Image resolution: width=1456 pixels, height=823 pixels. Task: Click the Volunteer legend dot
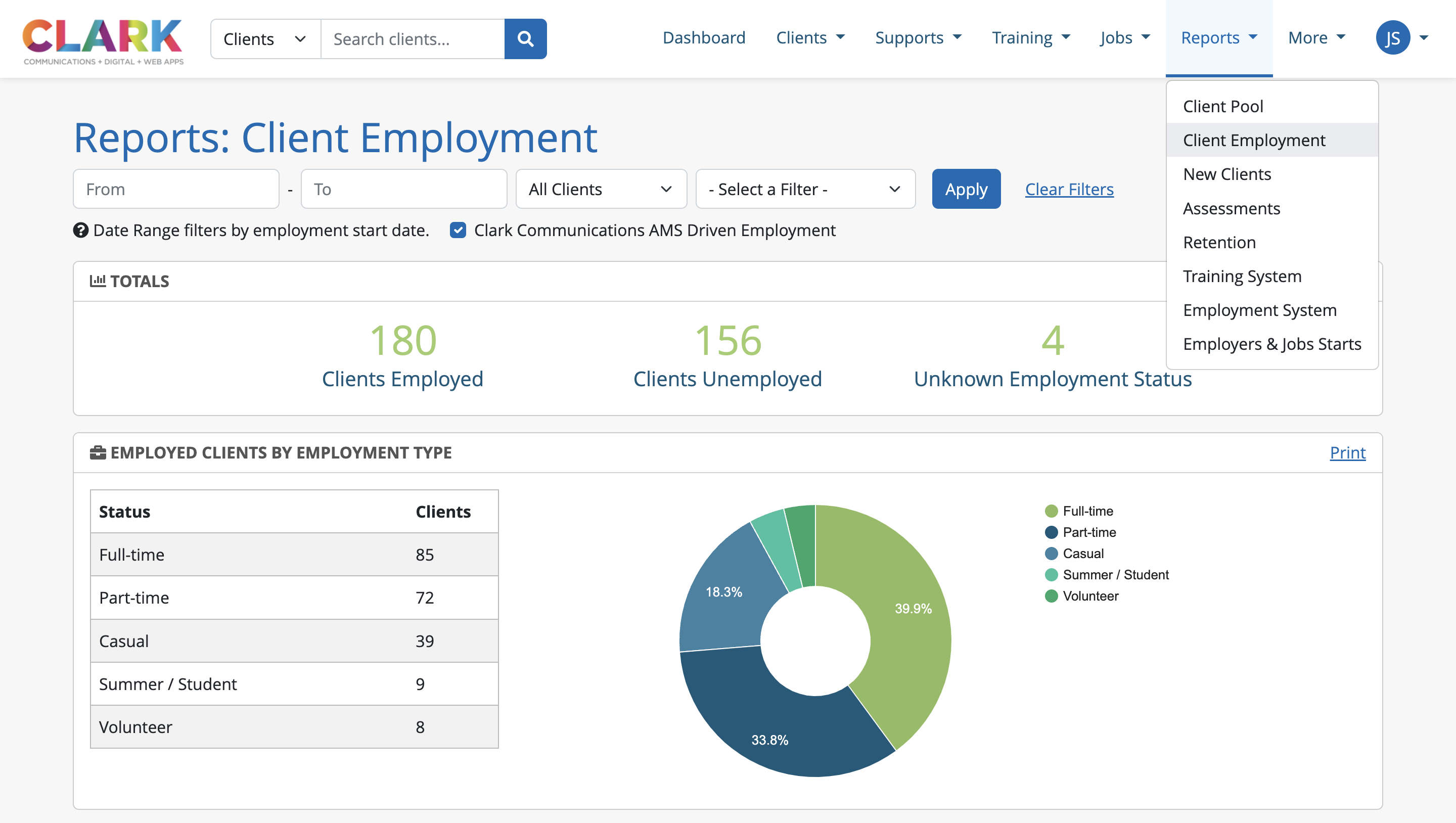pyautogui.click(x=1052, y=596)
